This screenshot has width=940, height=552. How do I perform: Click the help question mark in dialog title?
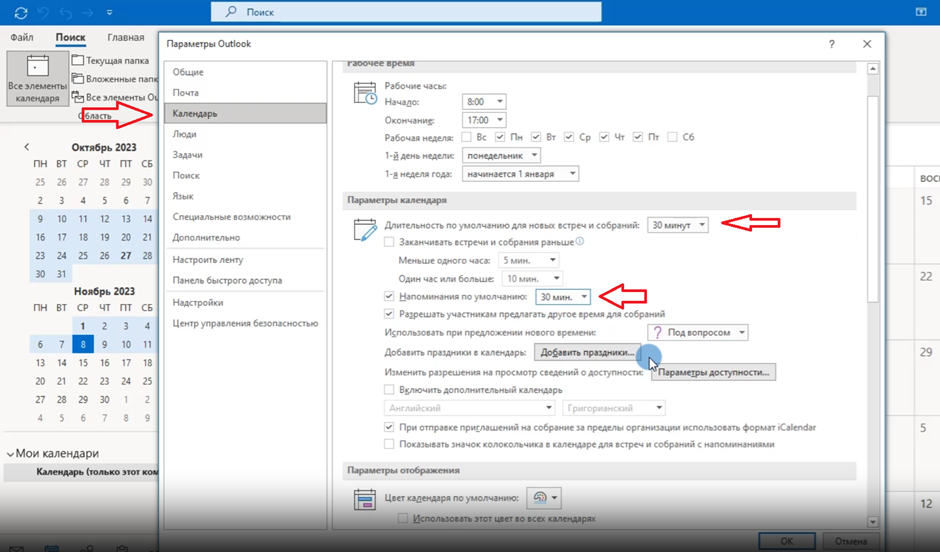pos(832,44)
